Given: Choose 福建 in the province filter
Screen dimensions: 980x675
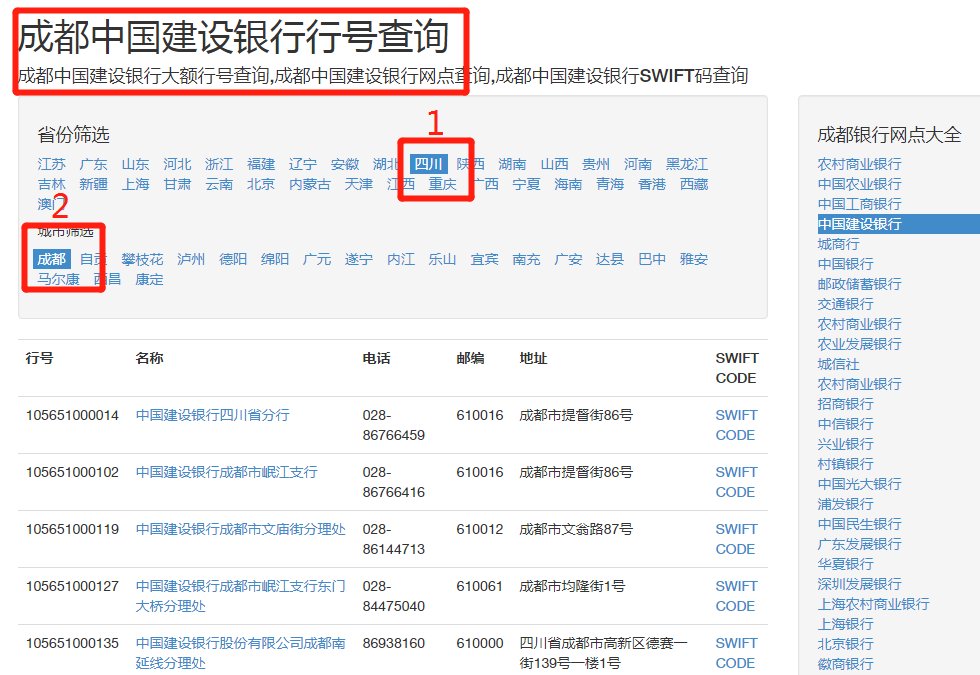Looking at the screenshot, I should [x=261, y=164].
